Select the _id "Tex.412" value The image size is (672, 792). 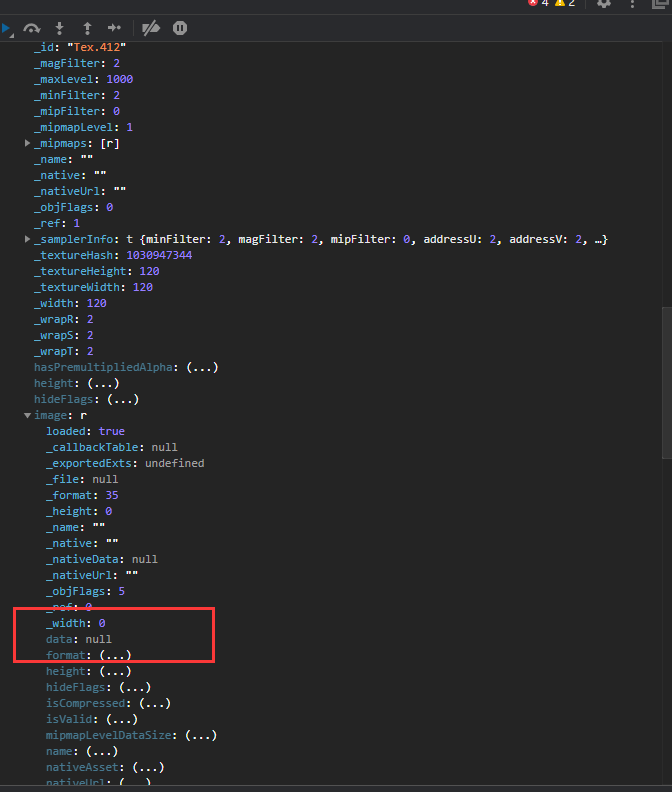[x=97, y=47]
